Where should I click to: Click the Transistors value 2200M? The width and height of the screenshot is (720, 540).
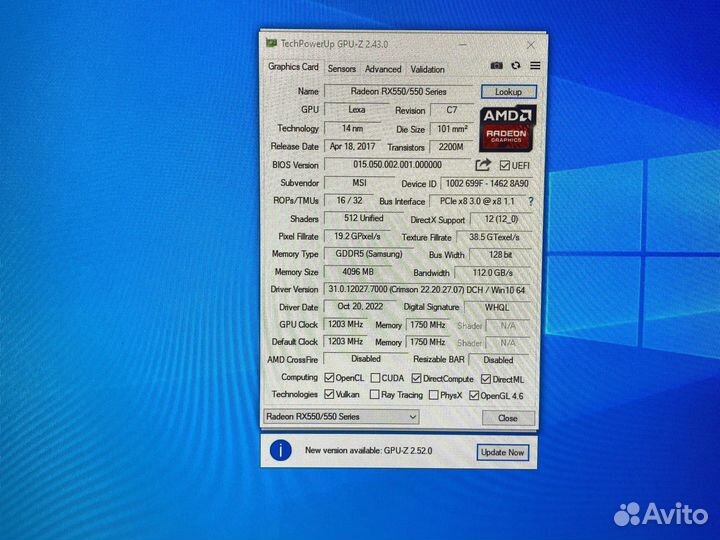(x=450, y=147)
